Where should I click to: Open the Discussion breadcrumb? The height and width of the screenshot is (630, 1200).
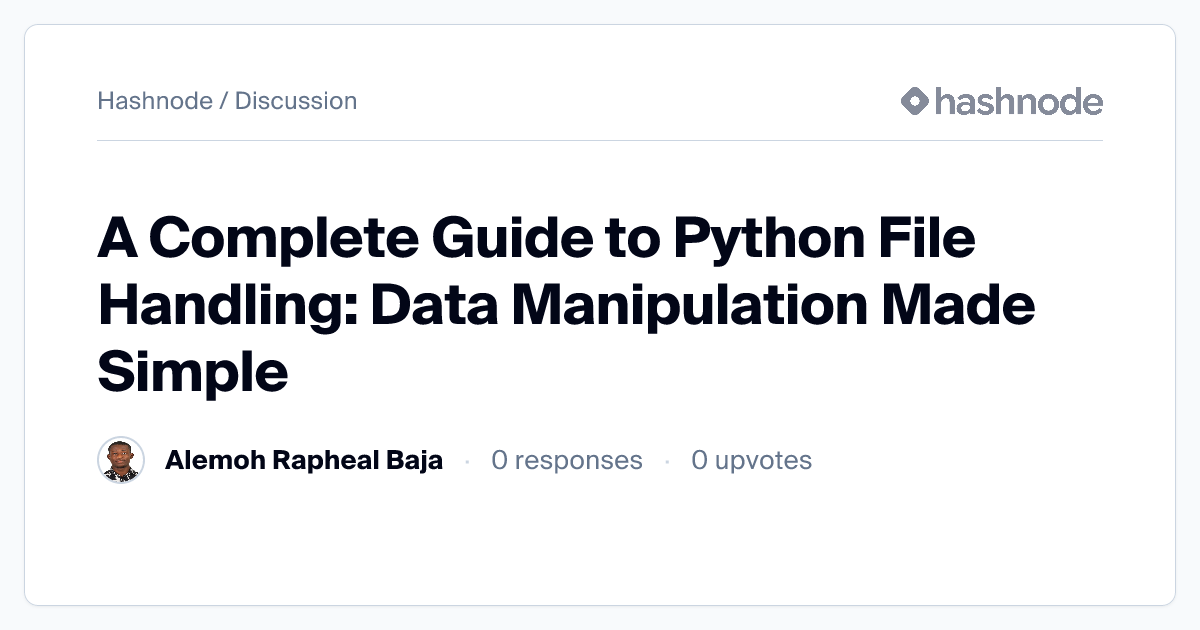point(296,101)
